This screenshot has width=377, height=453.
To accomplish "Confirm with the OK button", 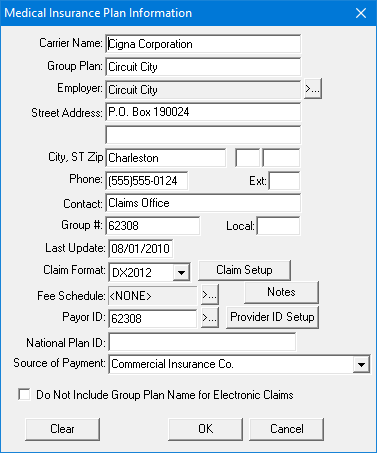I will 205,429.
